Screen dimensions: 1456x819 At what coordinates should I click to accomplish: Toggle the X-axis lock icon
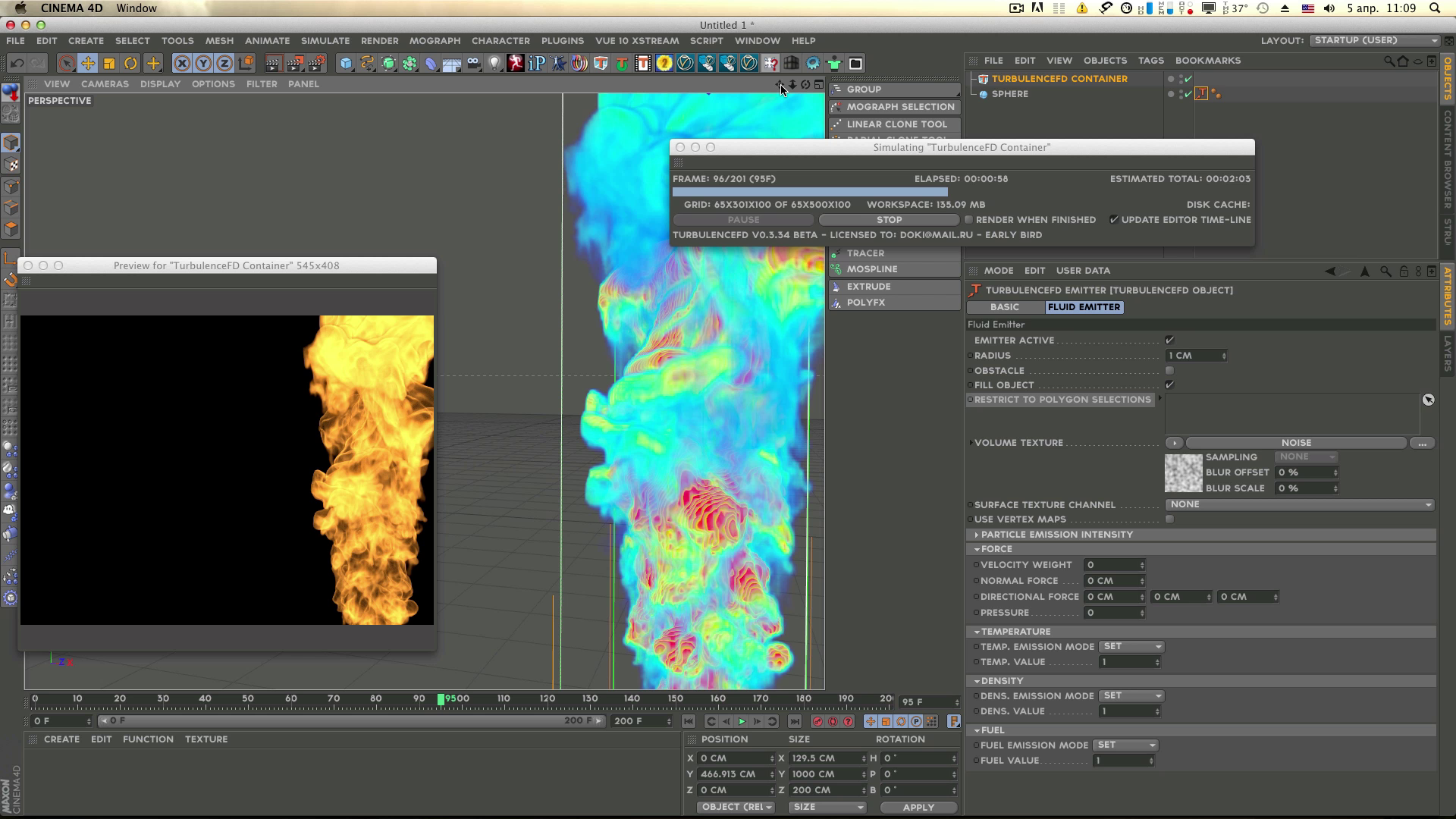(182, 64)
